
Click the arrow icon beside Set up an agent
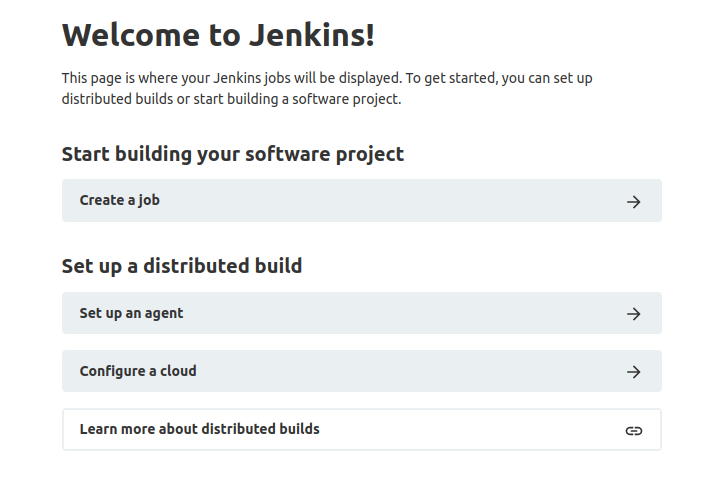(633, 314)
